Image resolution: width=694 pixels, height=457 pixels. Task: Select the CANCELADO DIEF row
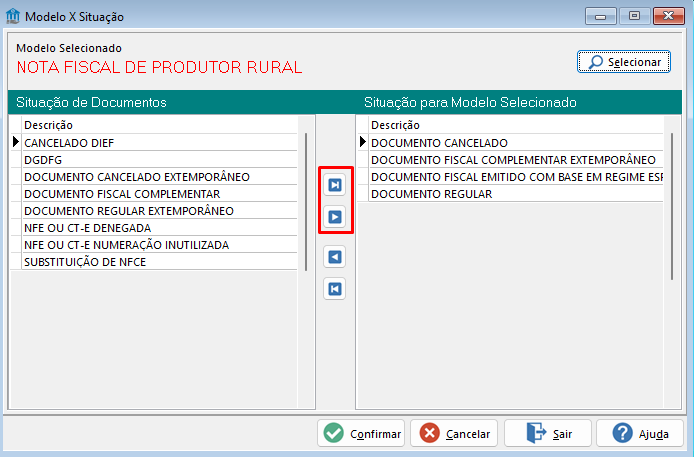[160, 142]
